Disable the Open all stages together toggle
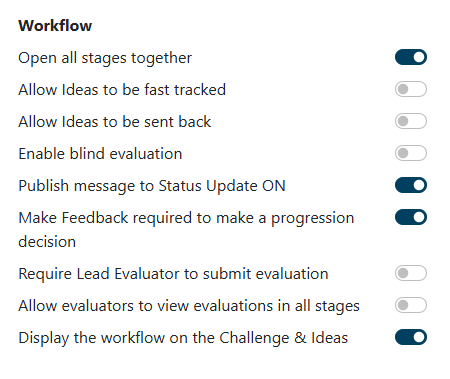450x379 pixels. pos(411,57)
